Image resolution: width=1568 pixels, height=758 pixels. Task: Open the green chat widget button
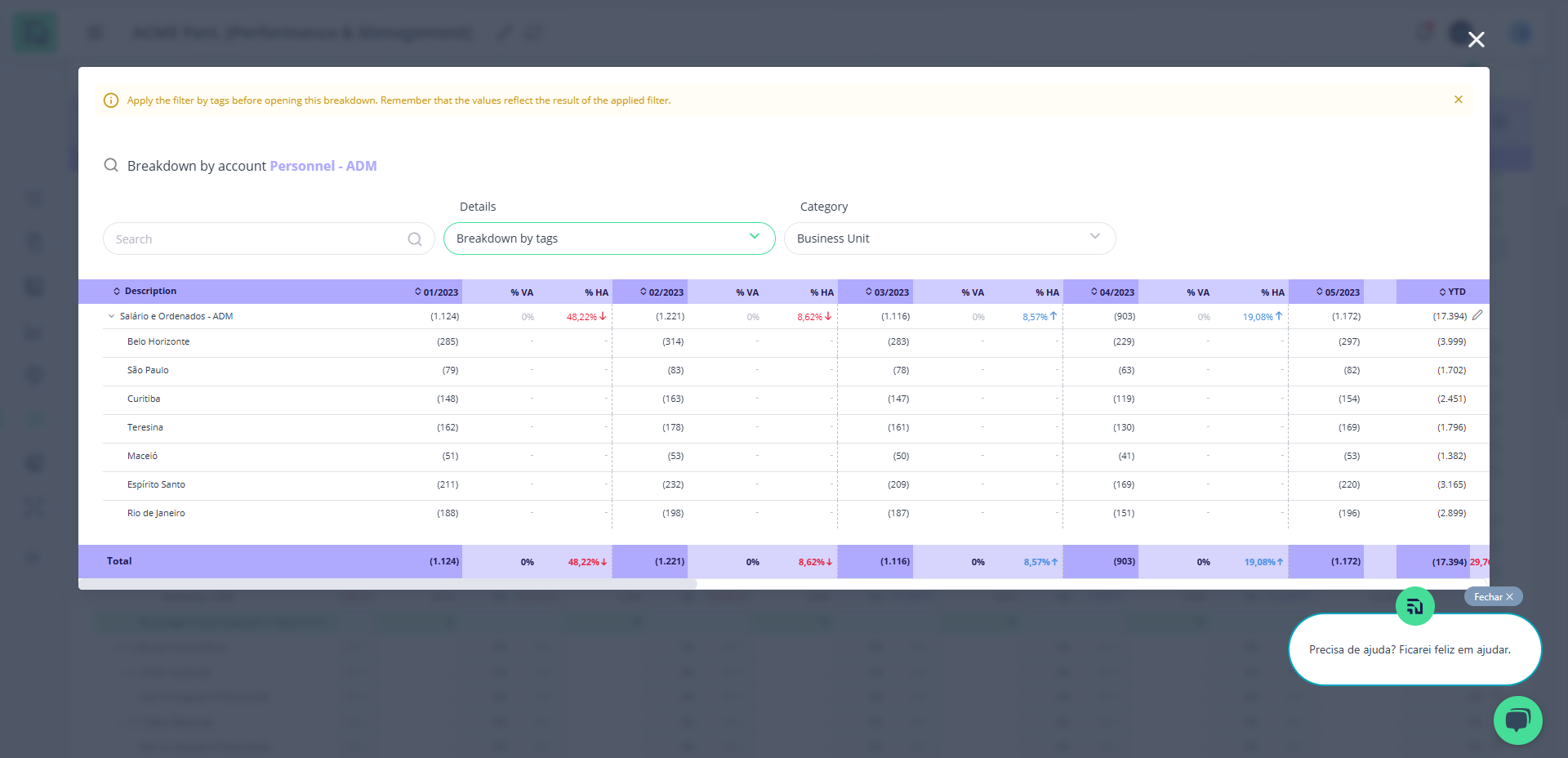(x=1517, y=720)
